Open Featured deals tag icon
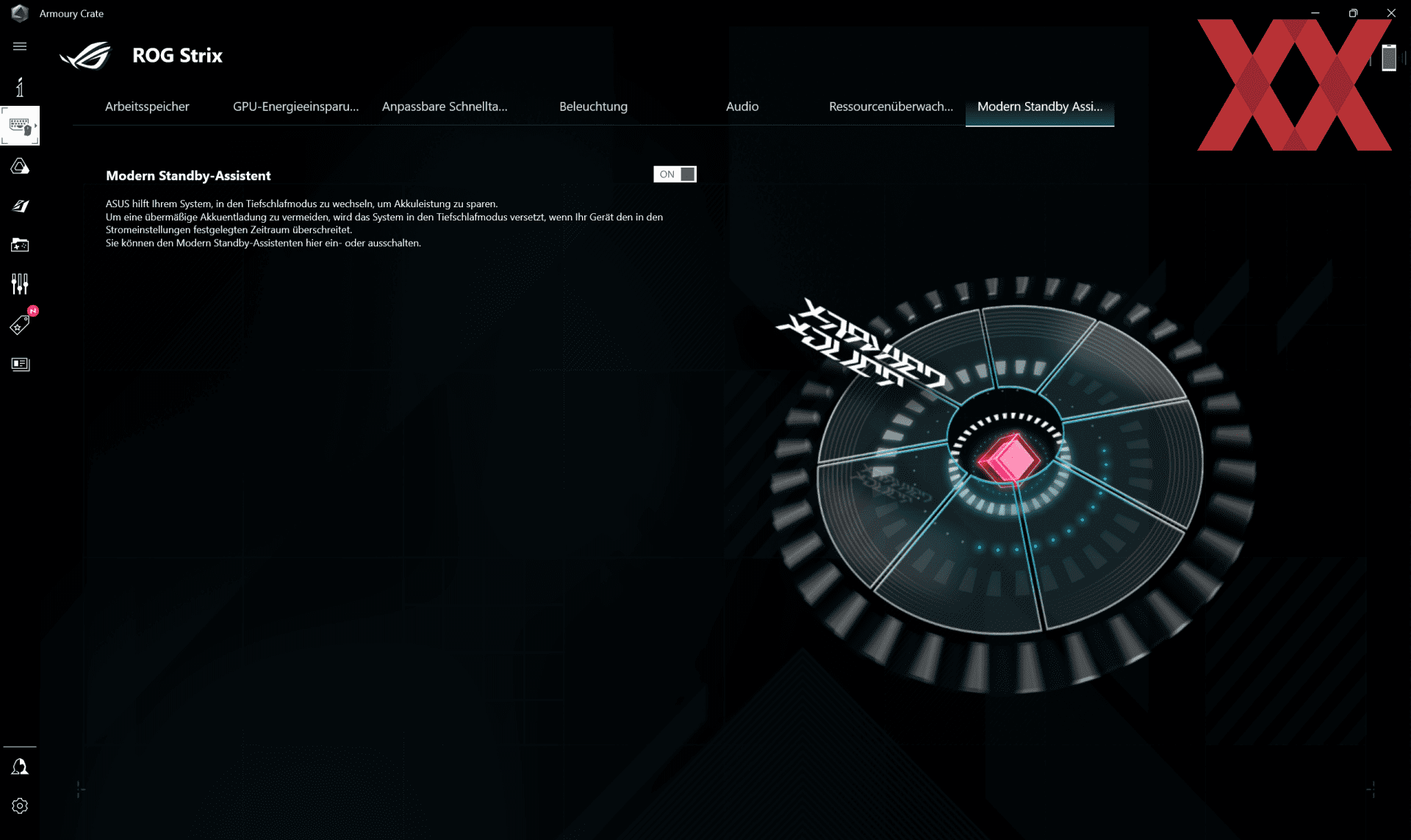Image resolution: width=1411 pixels, height=840 pixels. coord(20,325)
